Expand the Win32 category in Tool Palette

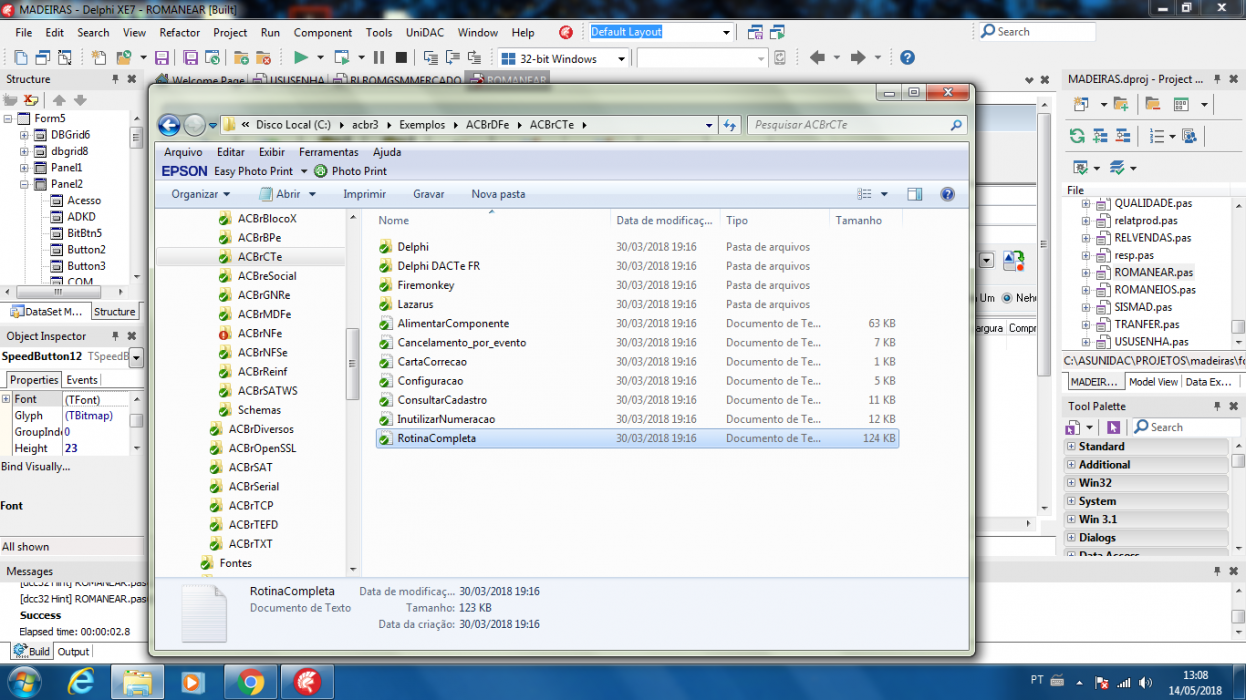pos(1071,483)
